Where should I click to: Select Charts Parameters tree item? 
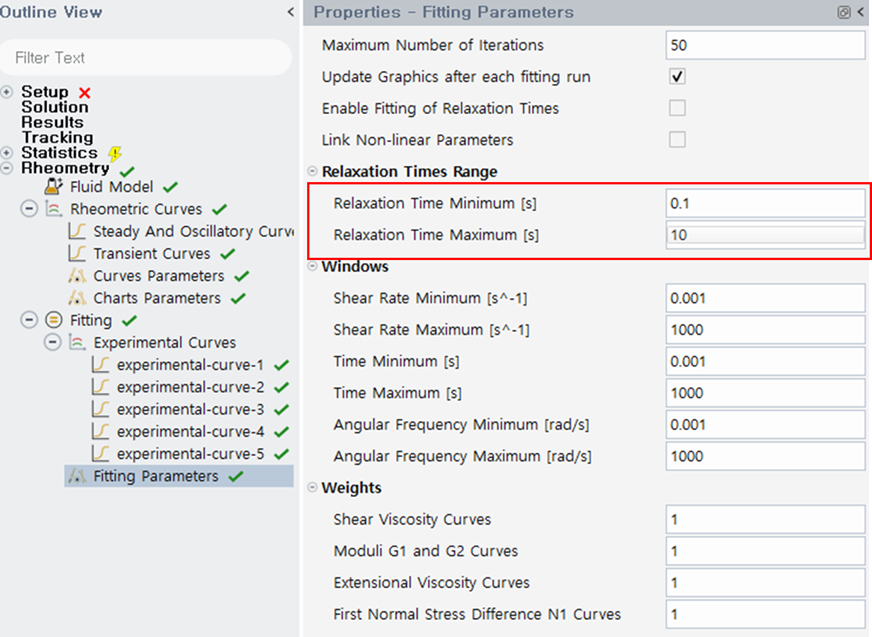tap(157, 298)
